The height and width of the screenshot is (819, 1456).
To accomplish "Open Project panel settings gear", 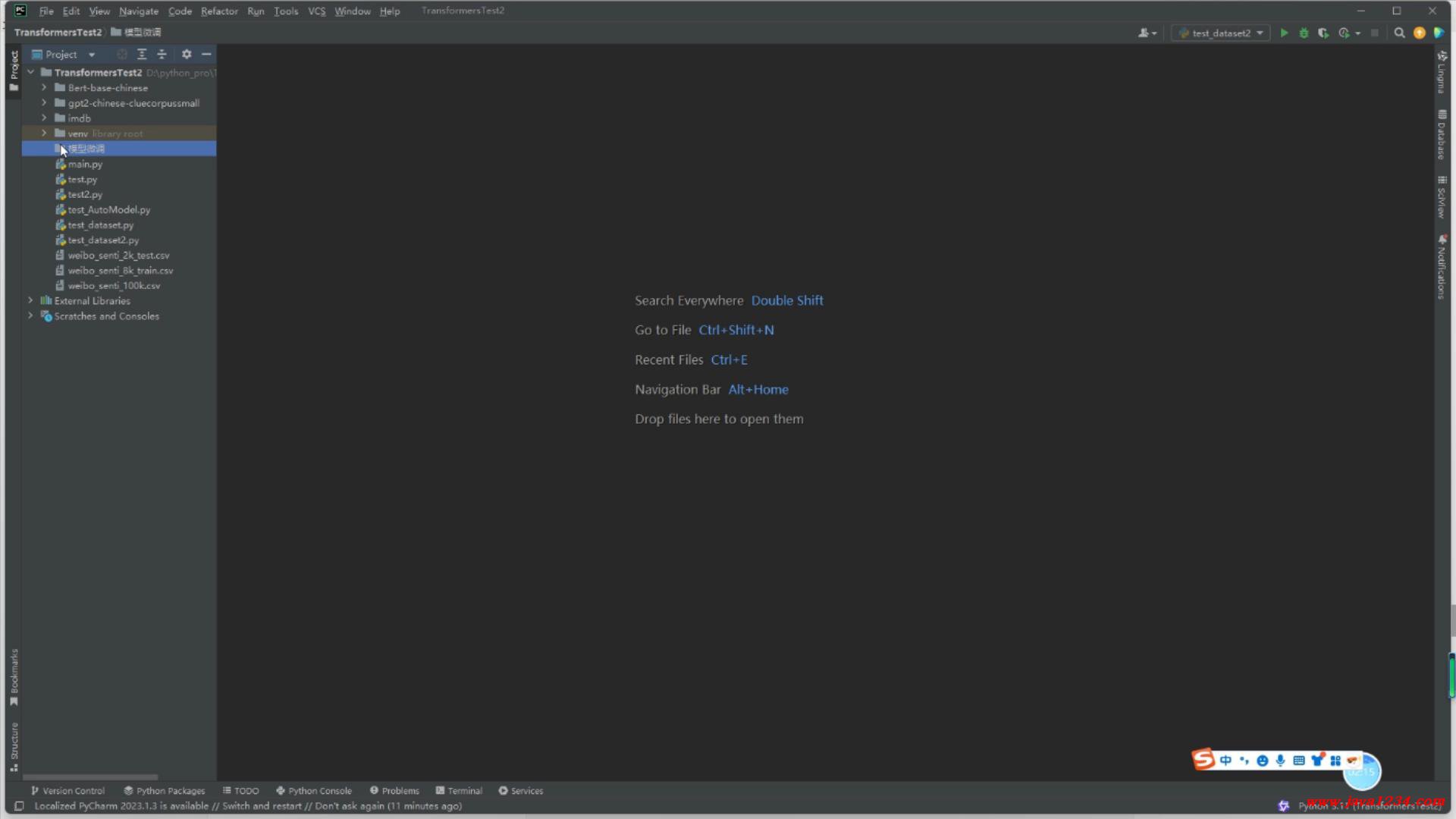I will coord(187,55).
